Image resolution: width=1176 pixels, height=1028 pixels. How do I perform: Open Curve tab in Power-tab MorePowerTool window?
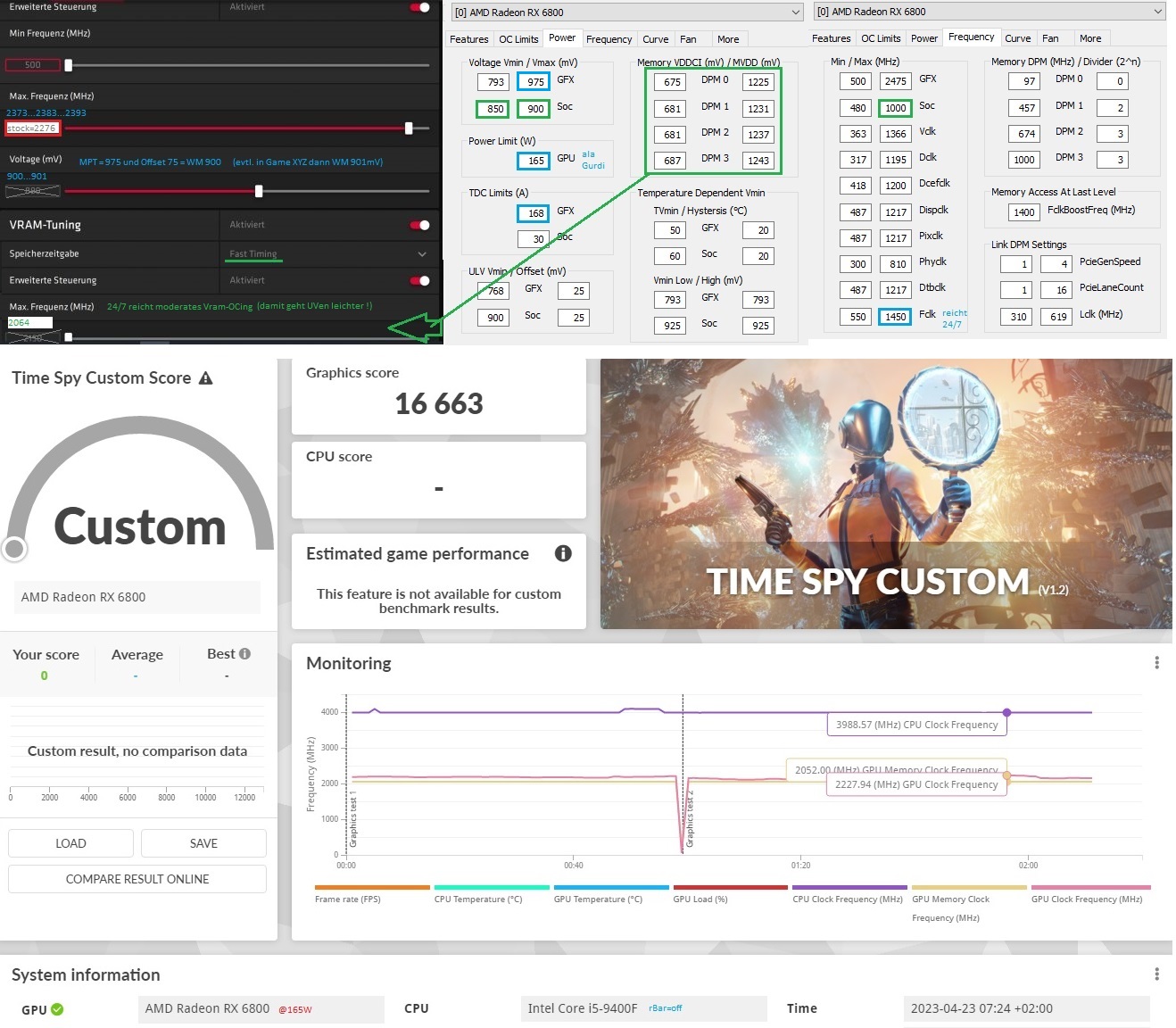pos(656,39)
